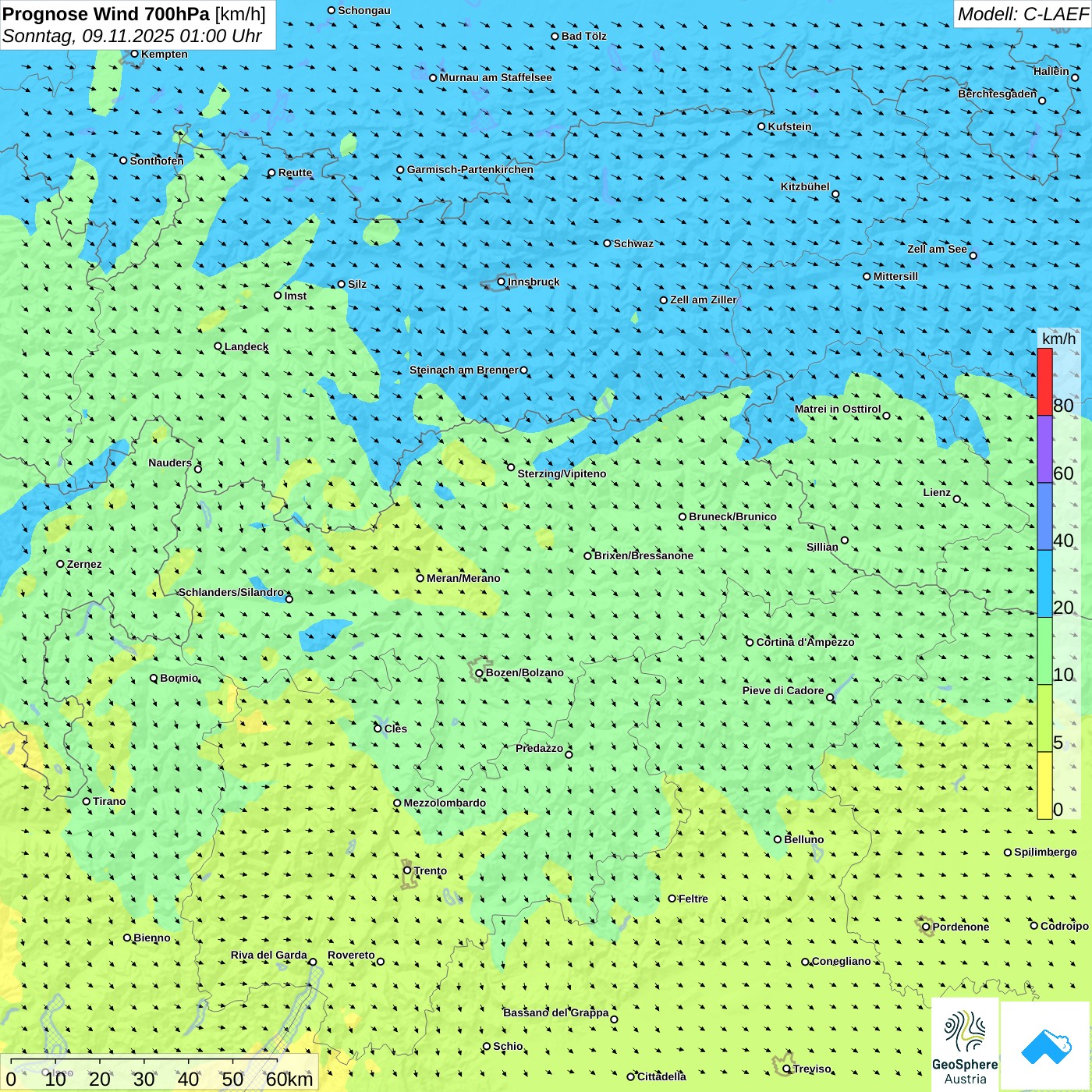Image resolution: width=1092 pixels, height=1092 pixels.
Task: Click the 'Matrei in Osttirol' label
Action: 838,409
